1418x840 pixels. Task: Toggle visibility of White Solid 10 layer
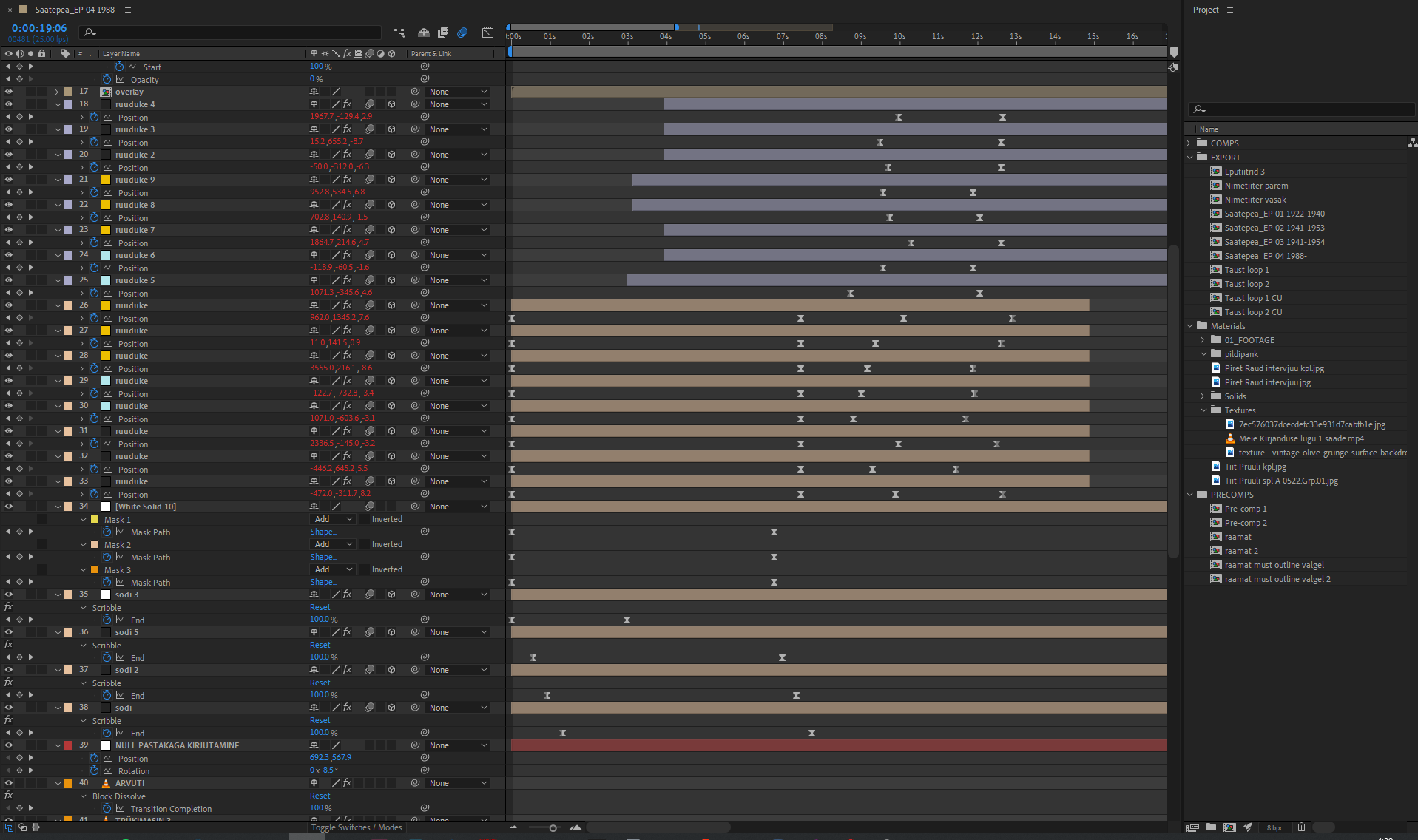tap(9, 507)
